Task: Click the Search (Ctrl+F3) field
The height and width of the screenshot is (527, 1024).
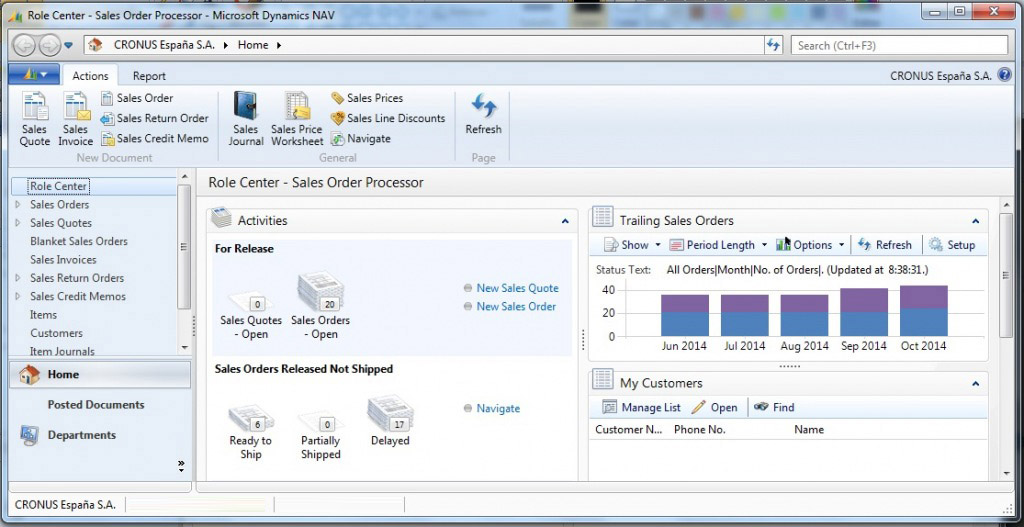Action: pyautogui.click(x=899, y=46)
